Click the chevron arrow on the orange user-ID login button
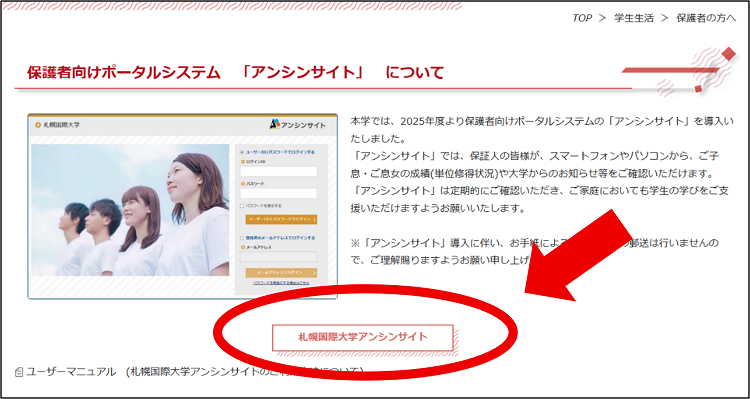This screenshot has height=399, width=750. pos(314,220)
